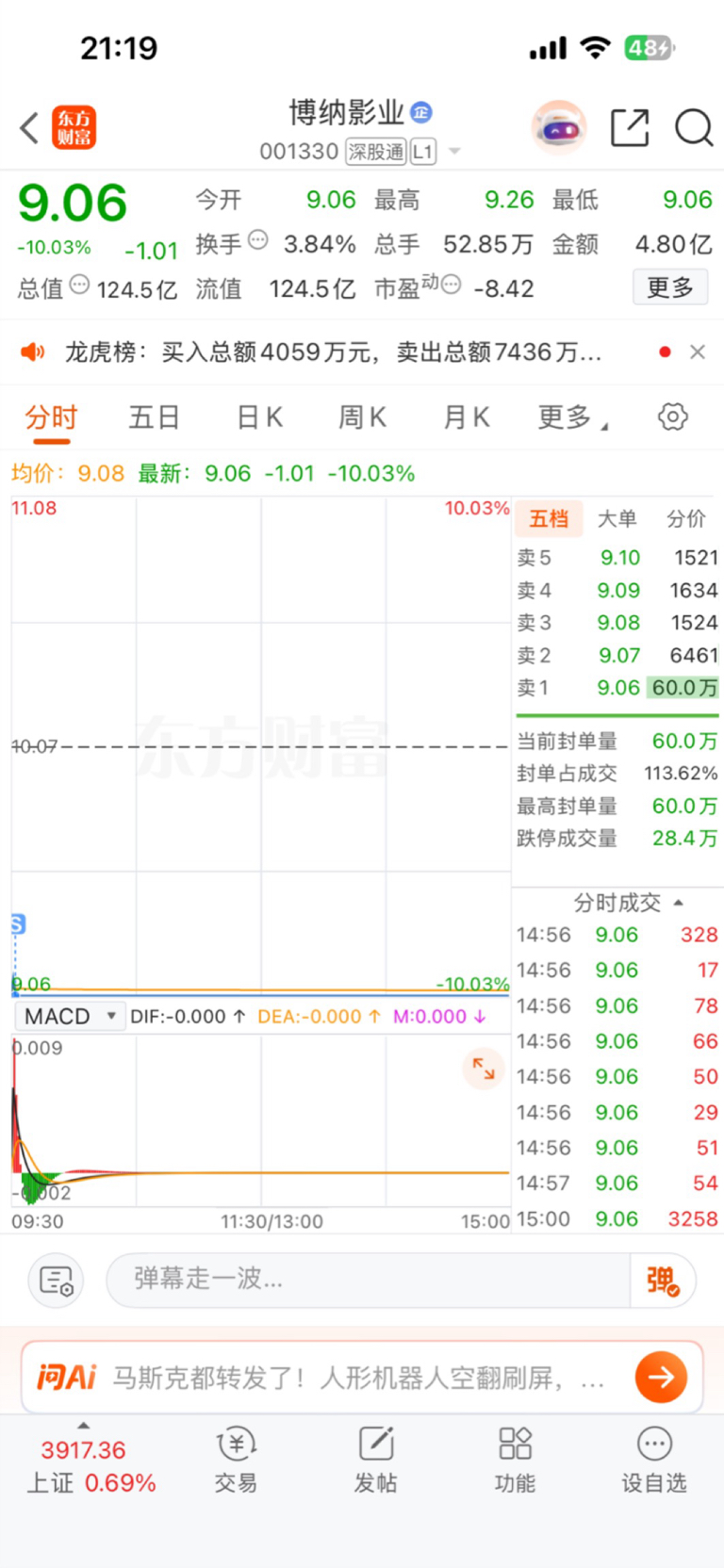Open the 更多 chart period dropdown
This screenshot has height=1568, width=724.
(572, 416)
